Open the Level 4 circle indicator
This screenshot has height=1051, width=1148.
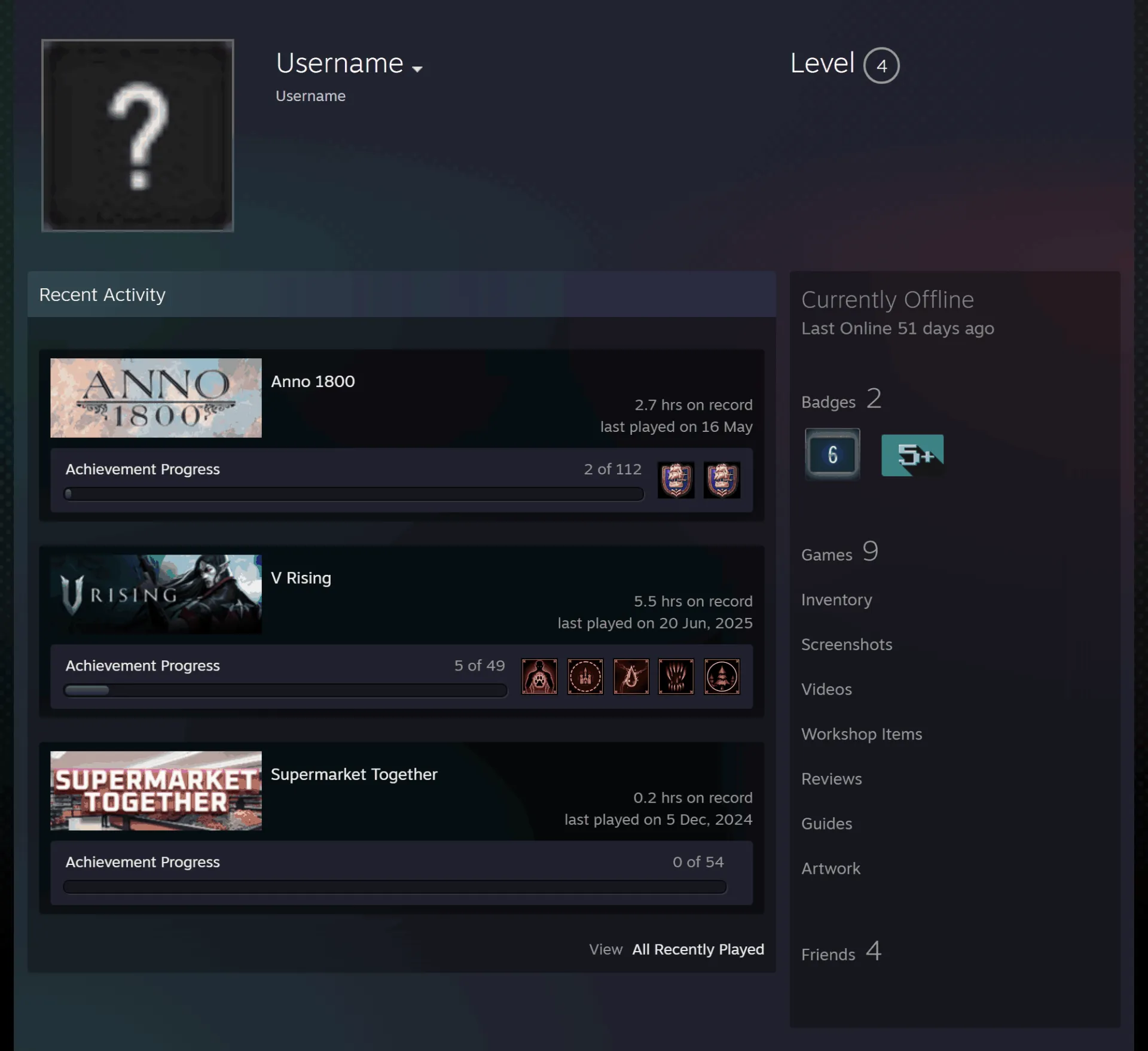pyautogui.click(x=881, y=65)
